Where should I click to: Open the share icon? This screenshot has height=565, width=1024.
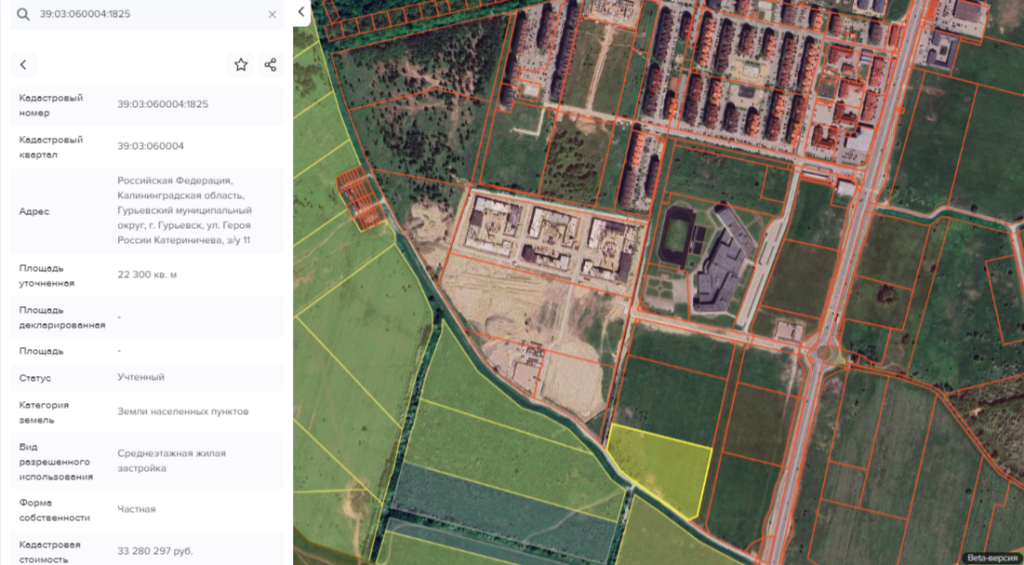click(270, 65)
